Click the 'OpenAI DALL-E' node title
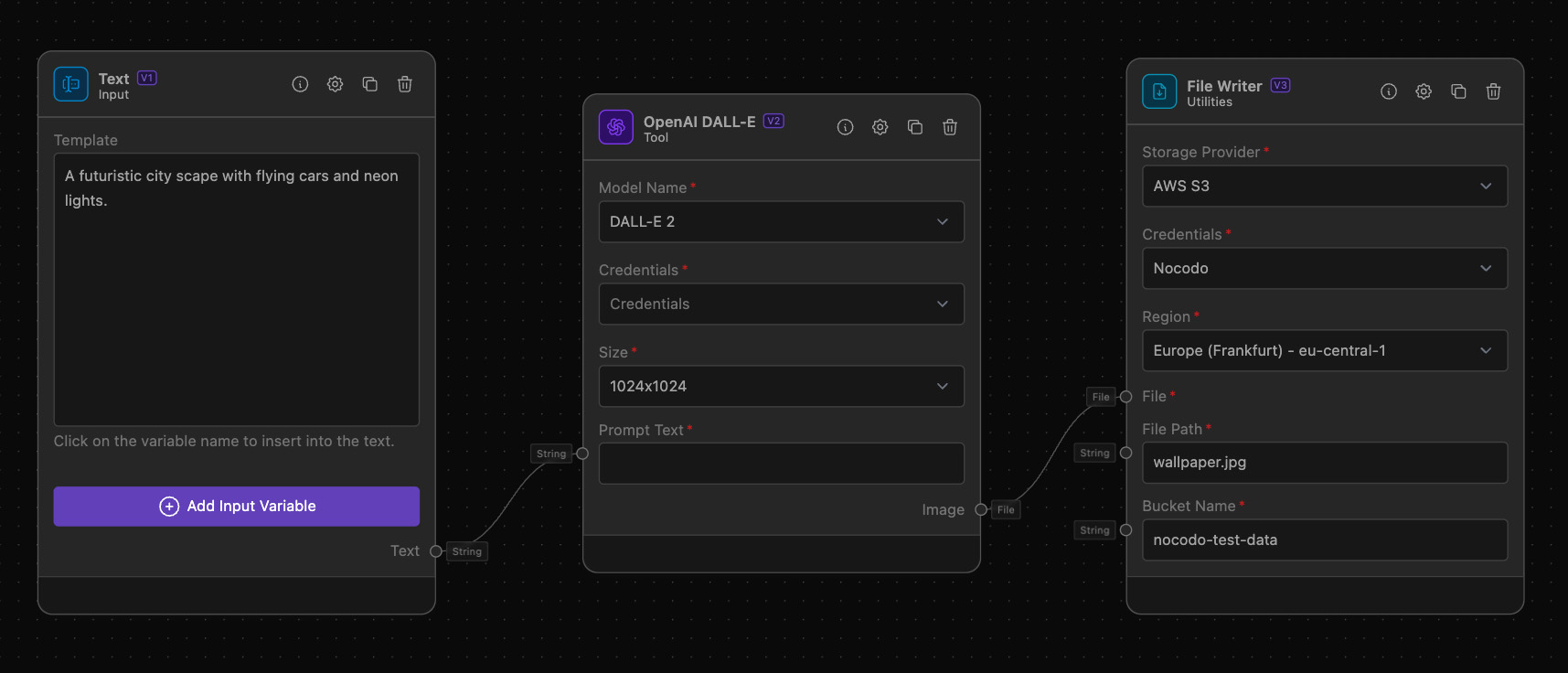 (x=699, y=122)
